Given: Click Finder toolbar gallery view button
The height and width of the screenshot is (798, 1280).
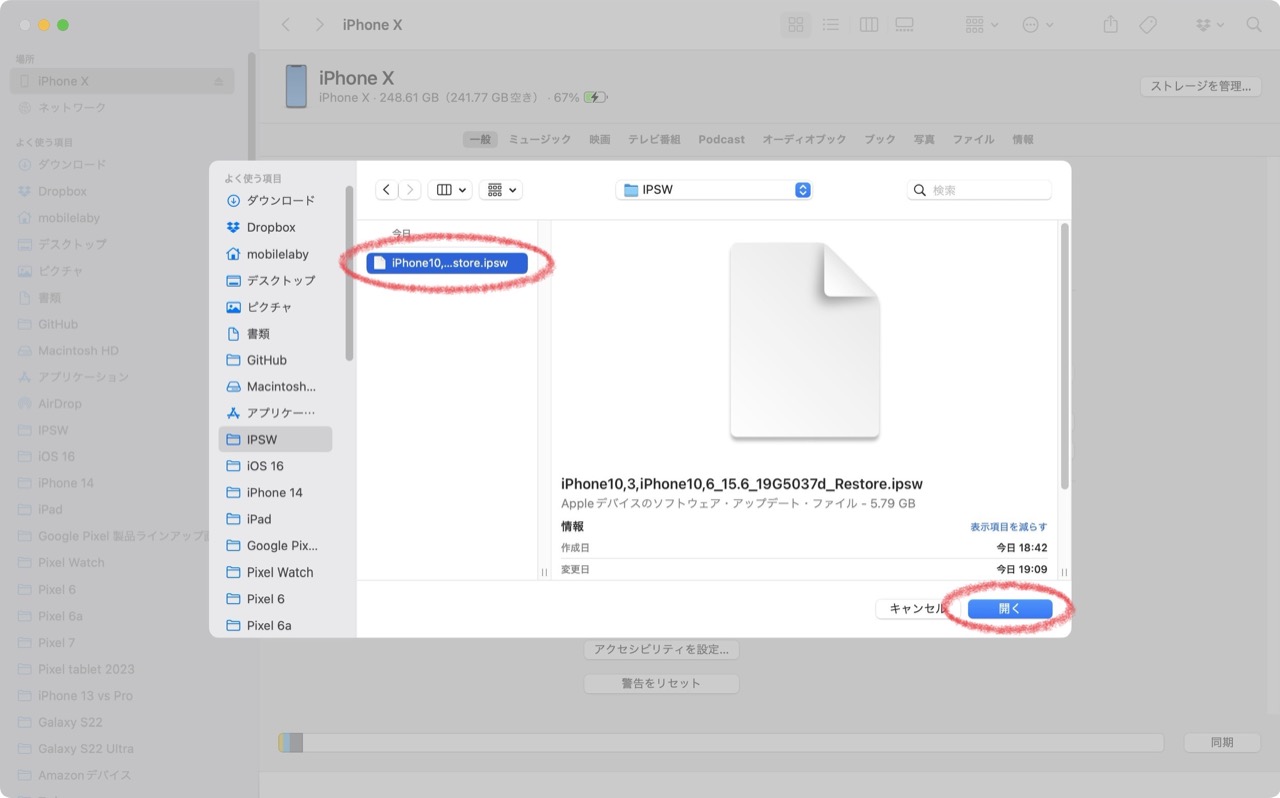Looking at the screenshot, I should pyautogui.click(x=904, y=25).
